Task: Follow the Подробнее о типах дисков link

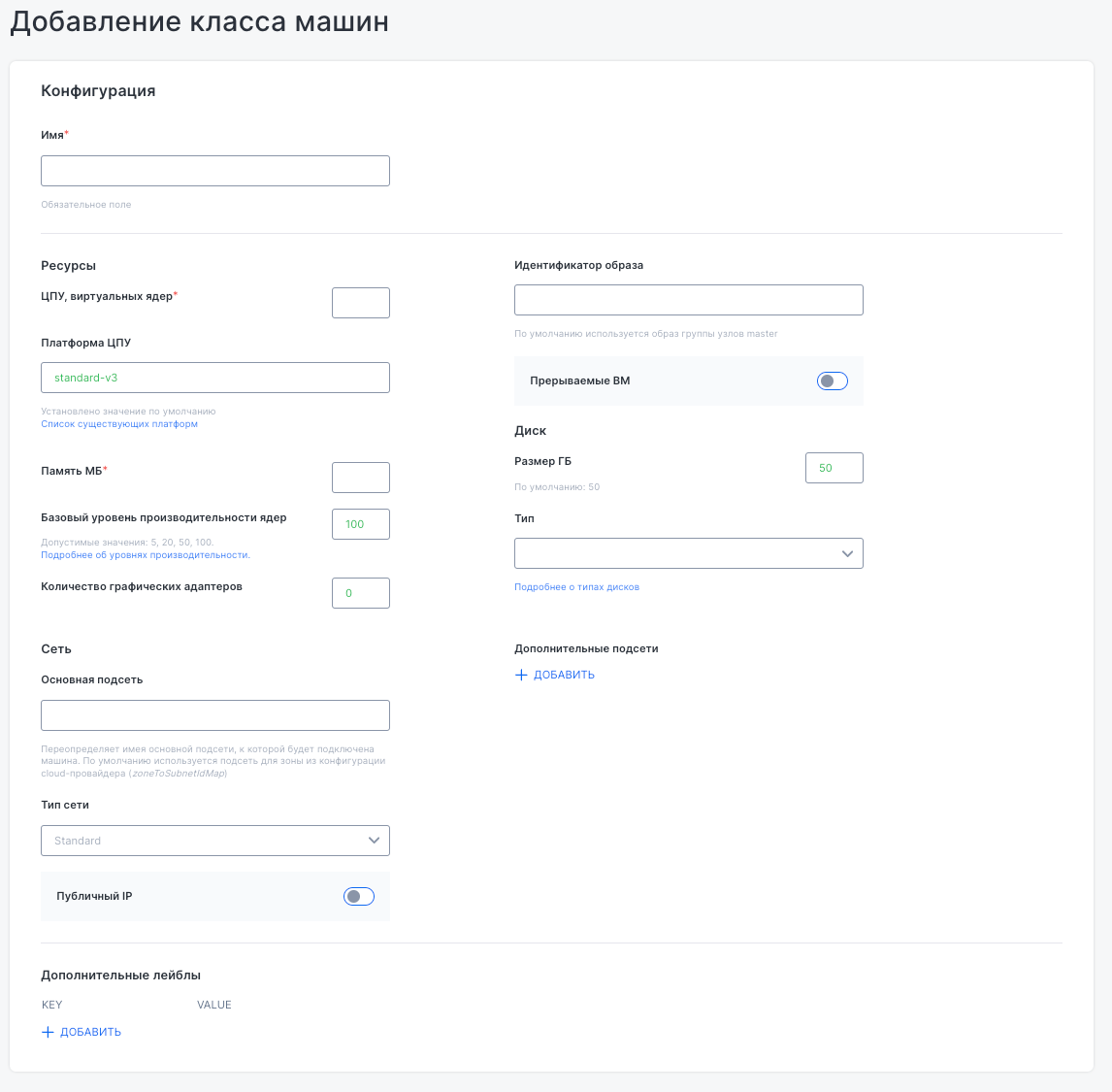Action: click(576, 587)
